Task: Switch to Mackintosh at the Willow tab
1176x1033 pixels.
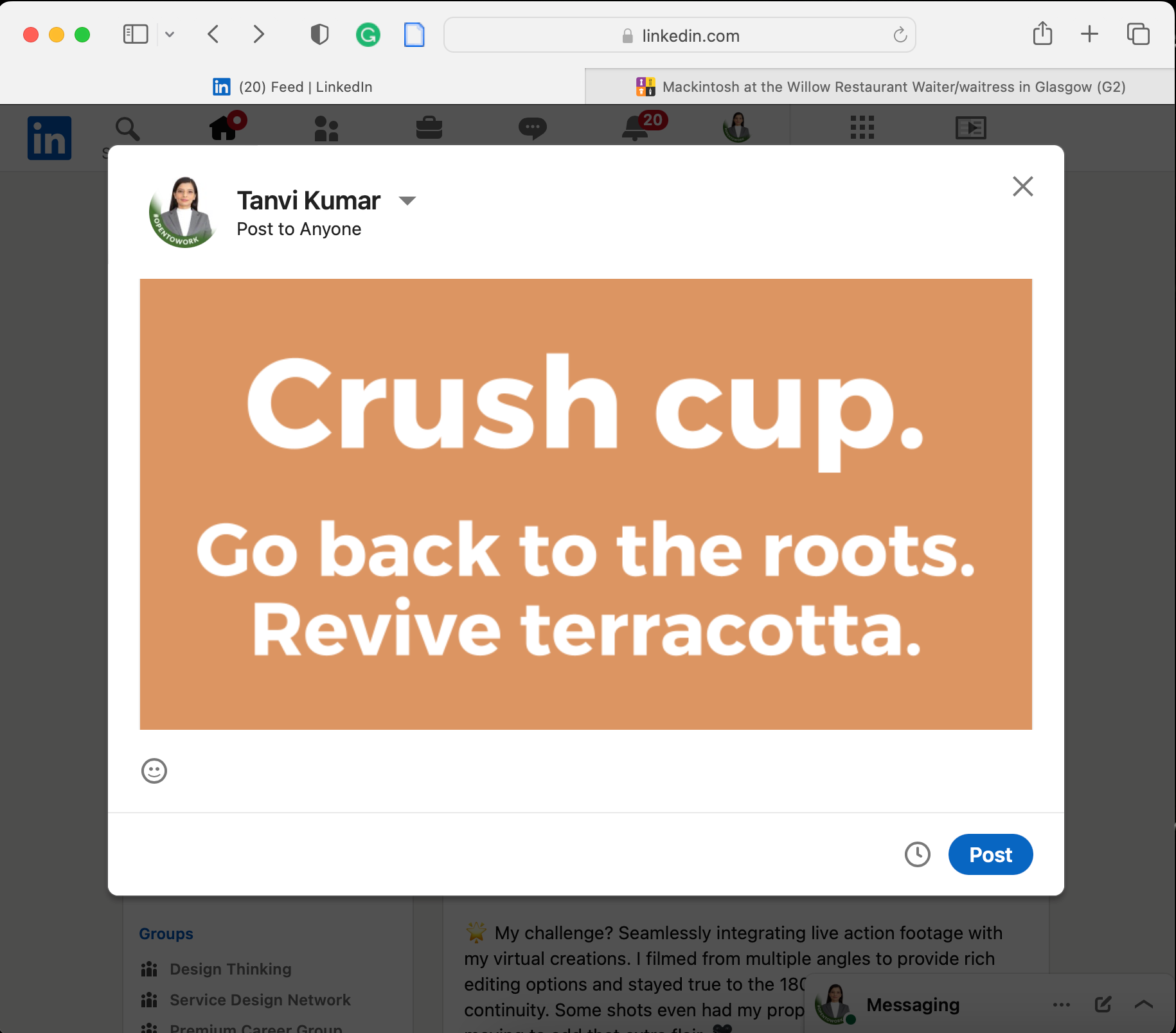Action: (x=880, y=87)
